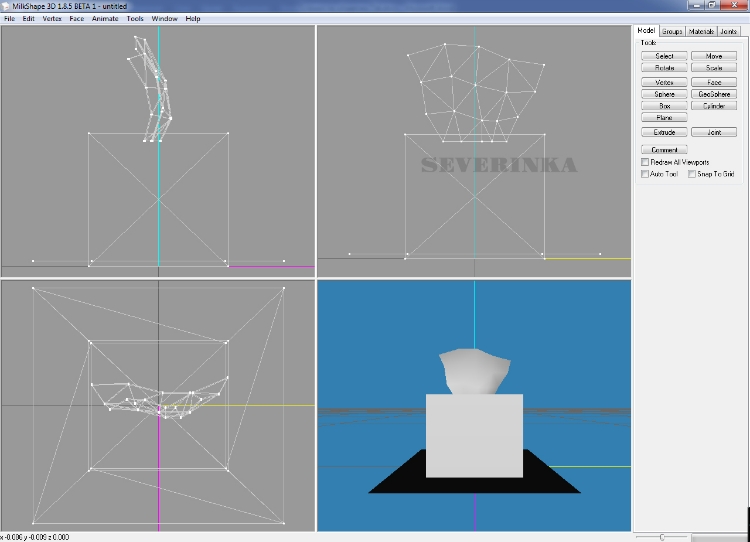Viewport: 750px width, 542px height.
Task: Enable Redraw All Viewports checkbox
Action: [x=645, y=161]
